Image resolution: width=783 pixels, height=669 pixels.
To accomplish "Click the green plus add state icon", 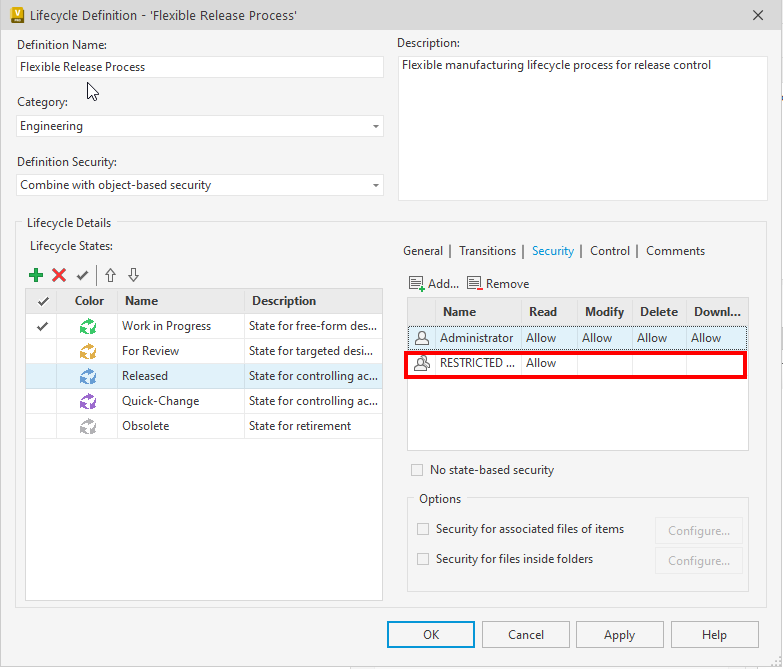I will 36,275.
